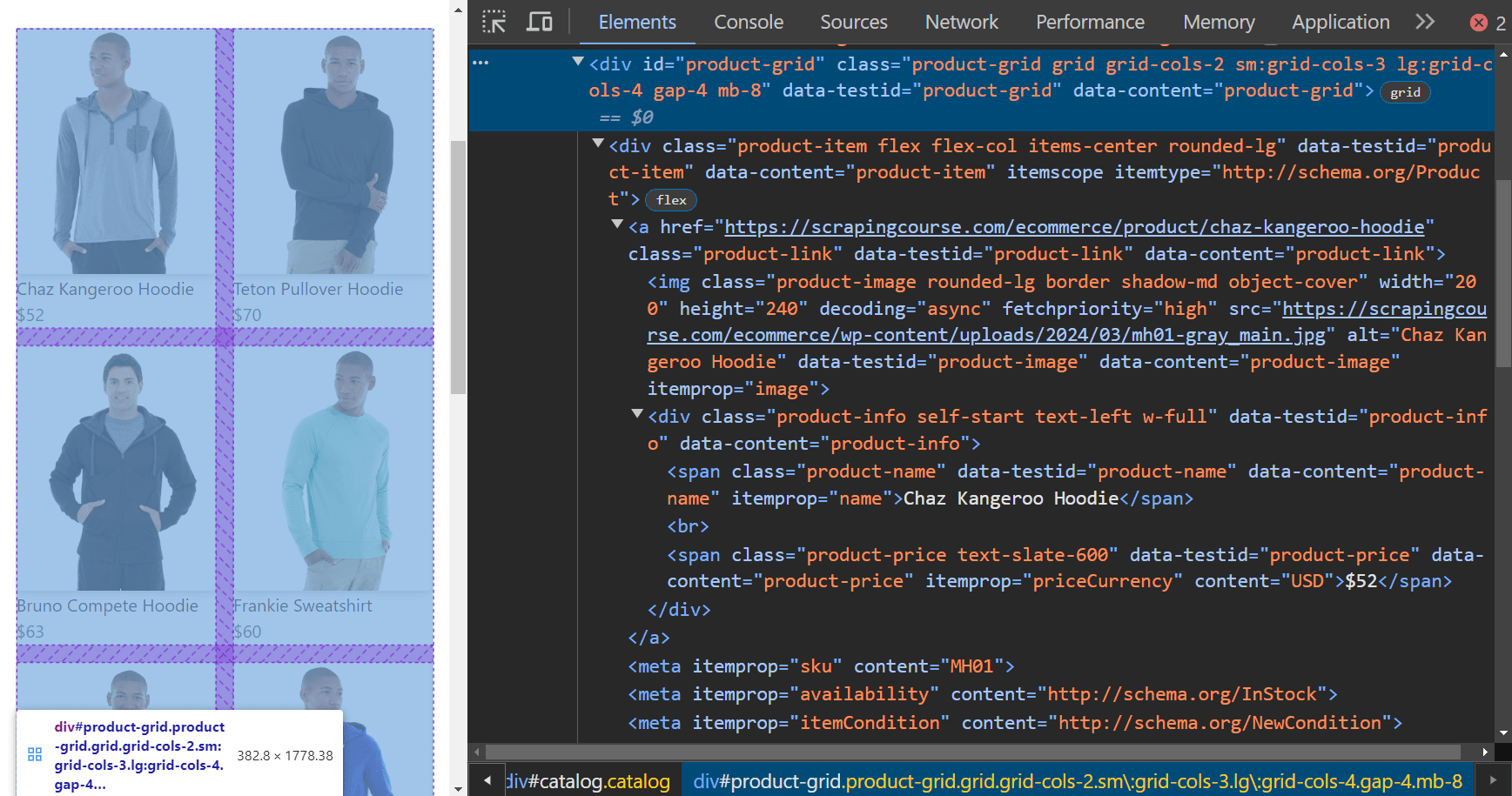Click Frankie Sweatshirt product image
The image size is (1512, 796).
[333, 468]
